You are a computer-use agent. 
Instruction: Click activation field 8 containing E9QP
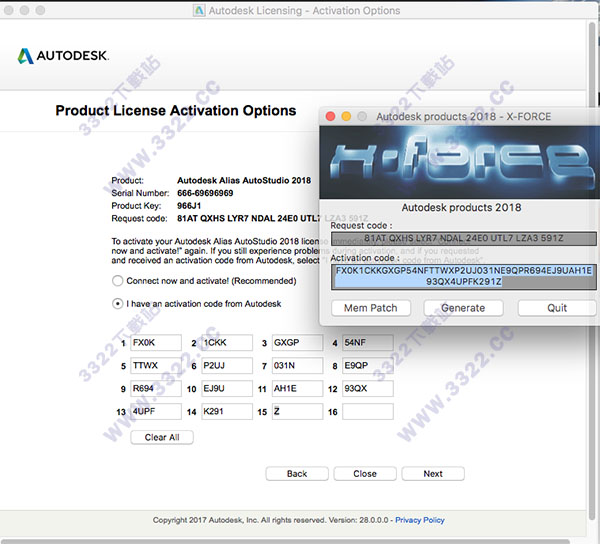pyautogui.click(x=368, y=366)
